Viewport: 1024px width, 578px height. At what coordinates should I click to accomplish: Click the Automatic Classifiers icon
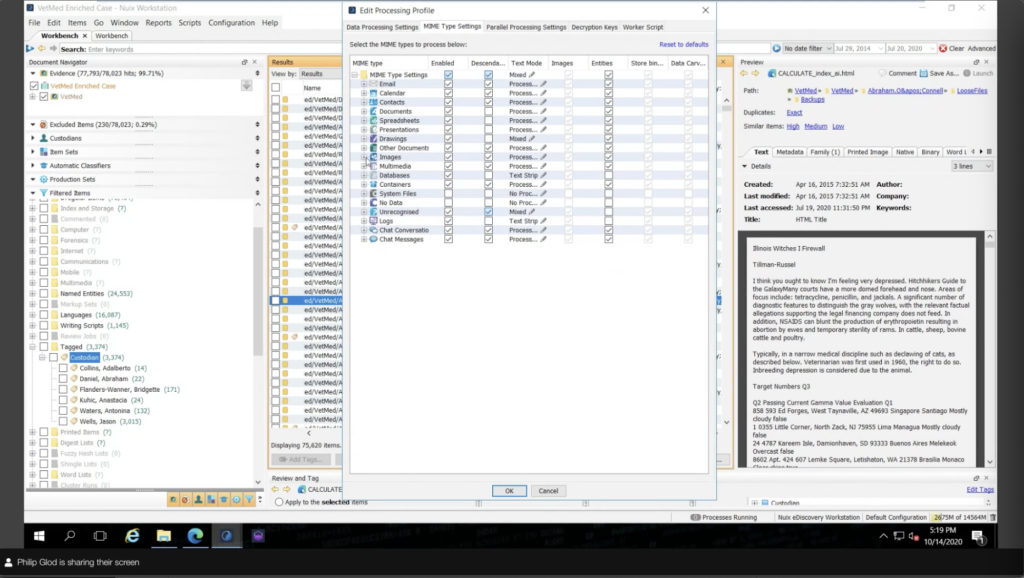pos(44,165)
